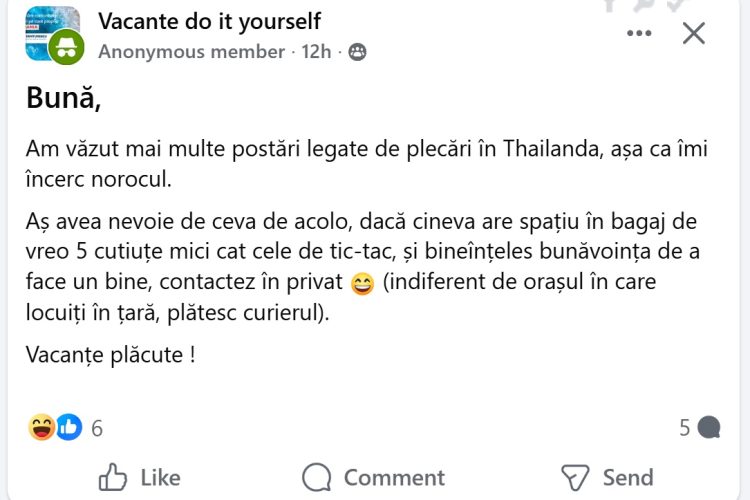
Task: Click the thumbs-up icon in the Like button
Action: click(114, 477)
